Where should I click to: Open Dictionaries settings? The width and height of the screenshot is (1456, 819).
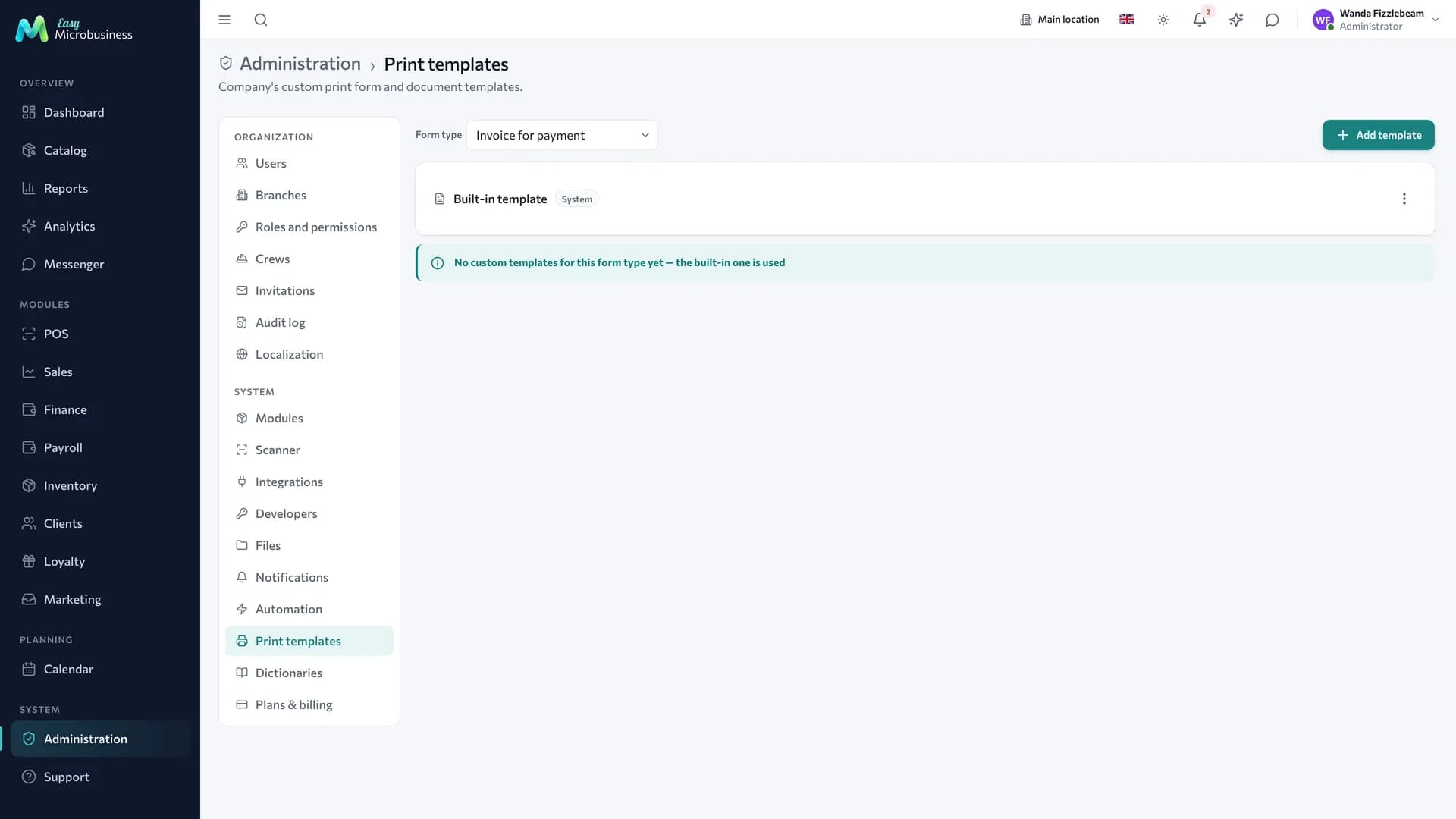[x=309, y=673]
